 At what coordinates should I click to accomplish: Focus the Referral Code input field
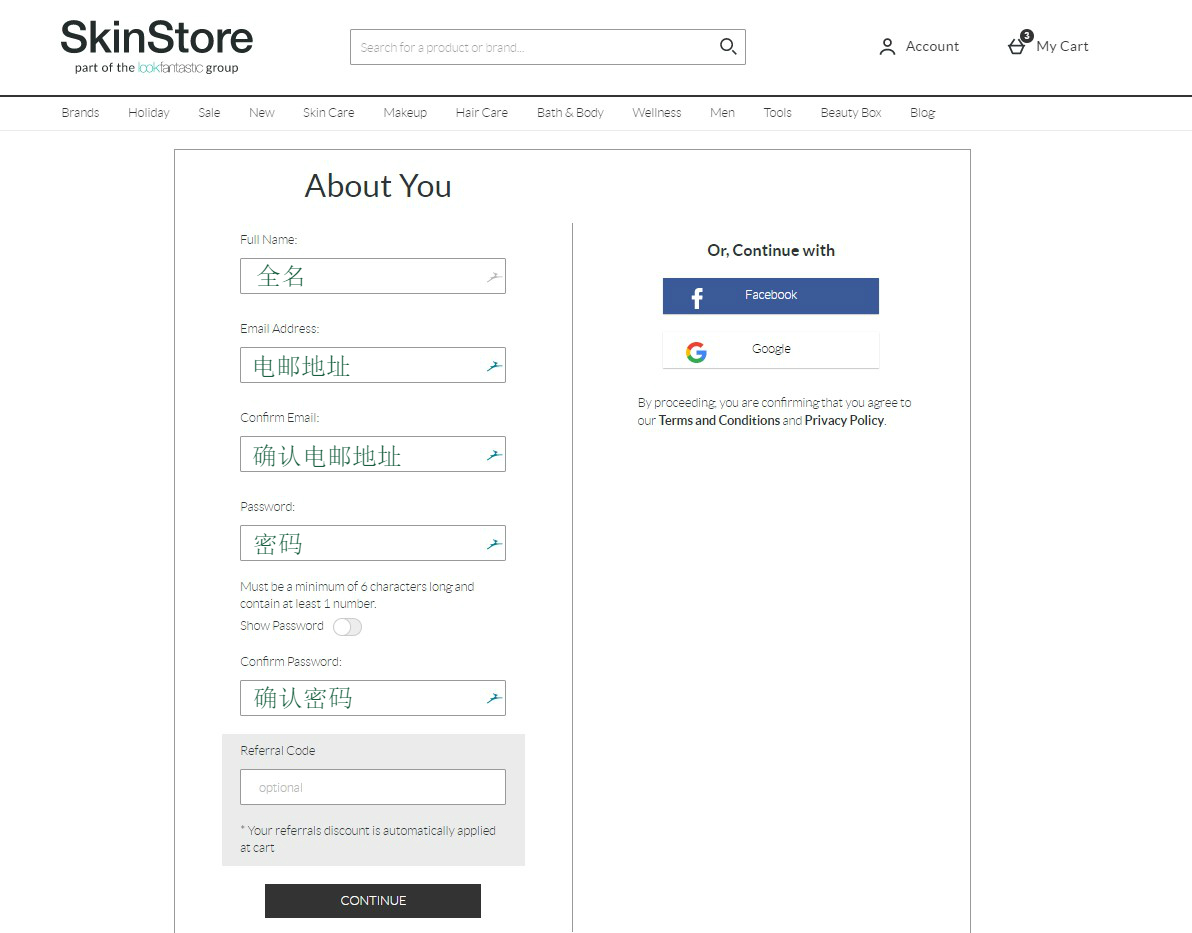click(372, 787)
